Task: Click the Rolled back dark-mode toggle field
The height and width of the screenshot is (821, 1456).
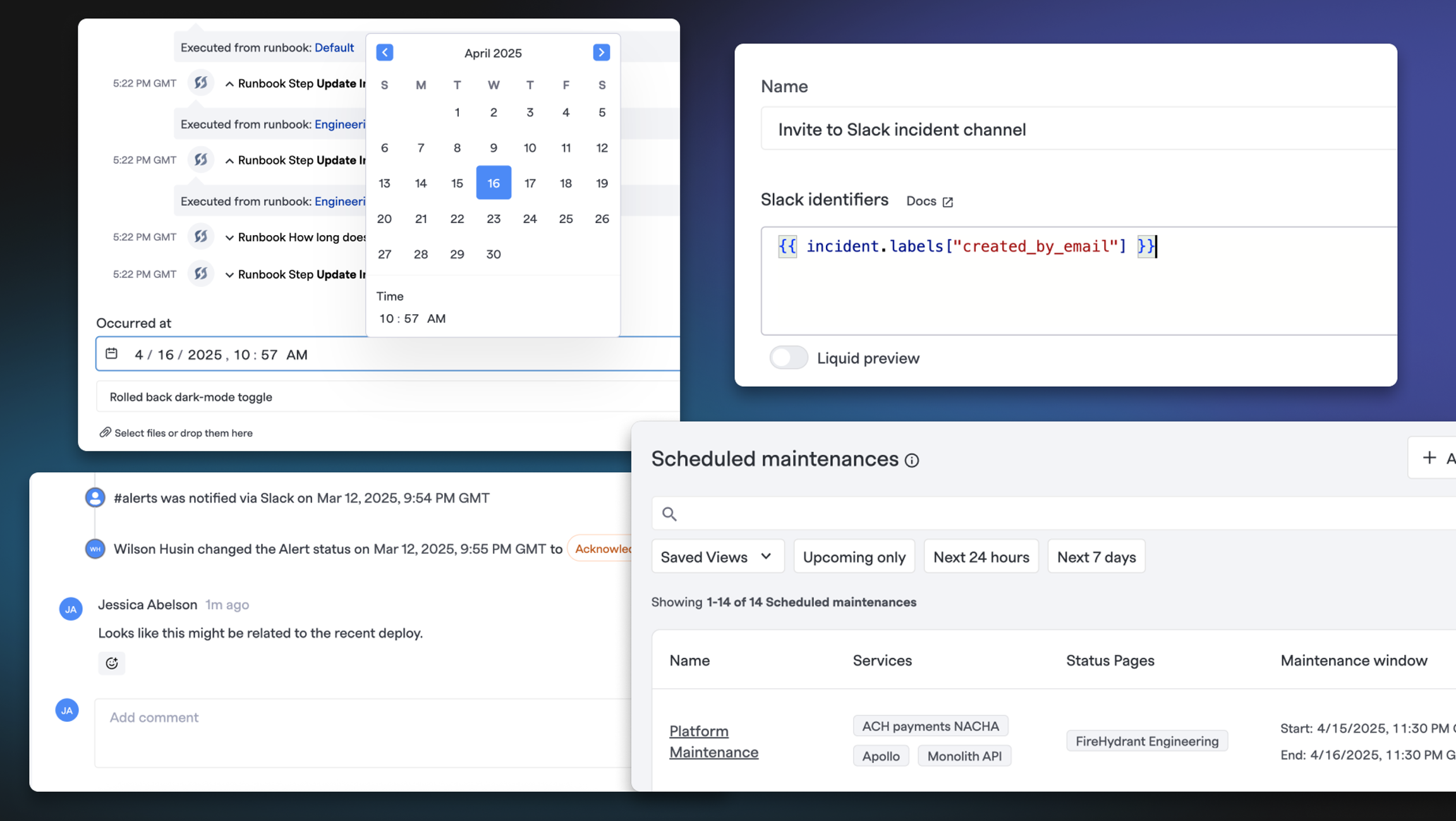Action: pos(388,396)
